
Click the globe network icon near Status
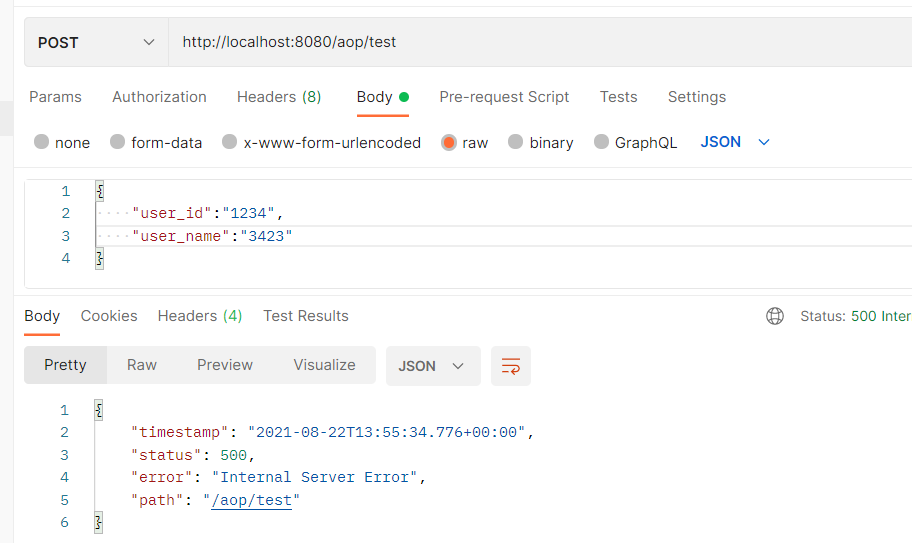[x=775, y=316]
